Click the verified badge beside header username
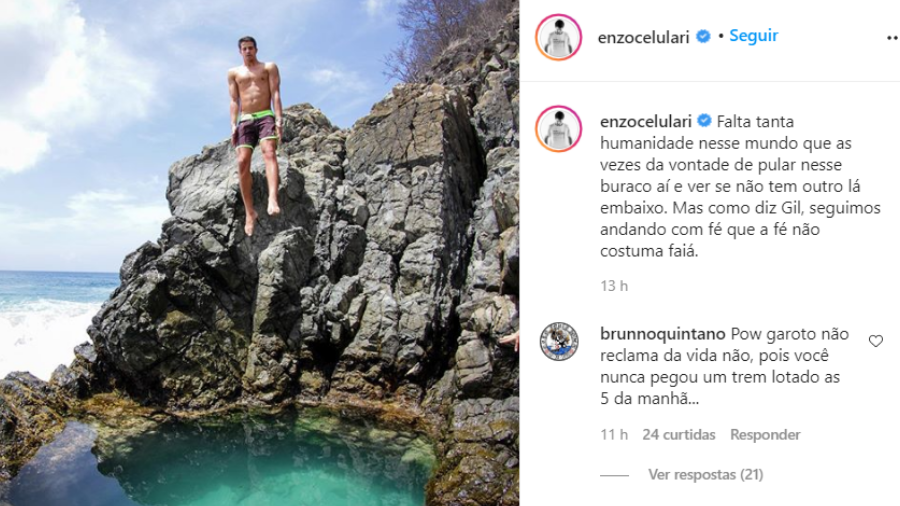Viewport: 900px width, 506px height. pyautogui.click(x=703, y=37)
